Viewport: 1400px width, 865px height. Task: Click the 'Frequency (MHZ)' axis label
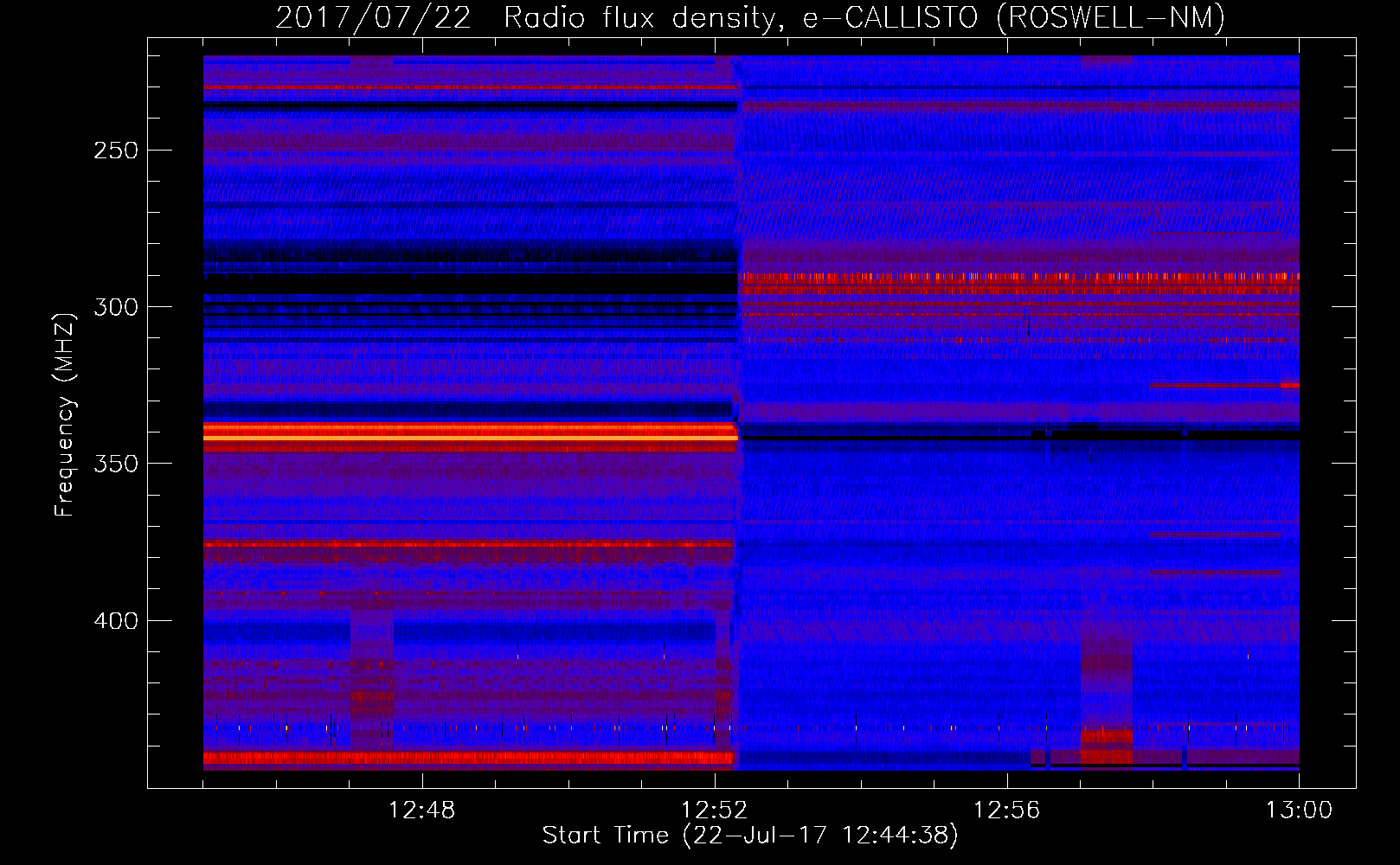[65, 414]
